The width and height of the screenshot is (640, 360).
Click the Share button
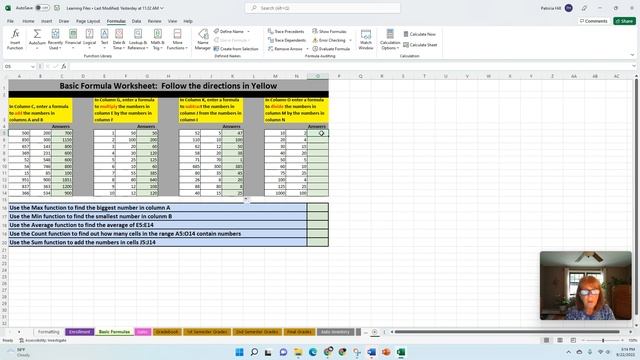[x=624, y=21]
